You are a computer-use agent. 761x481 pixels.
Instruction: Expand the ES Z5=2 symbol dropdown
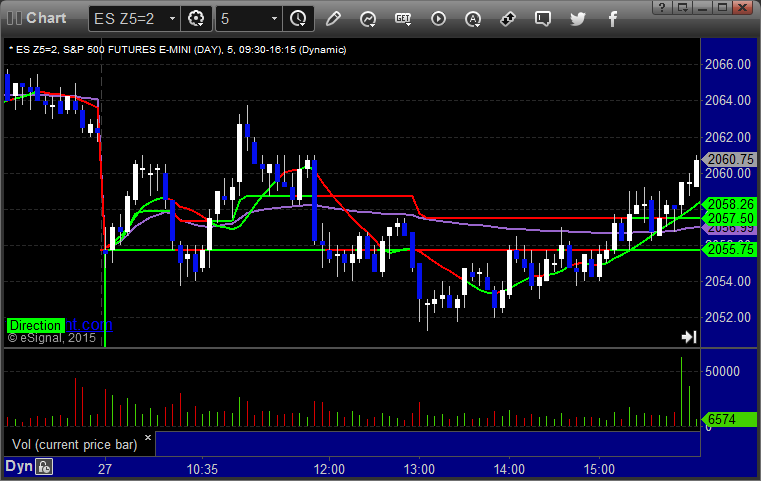(x=172, y=19)
